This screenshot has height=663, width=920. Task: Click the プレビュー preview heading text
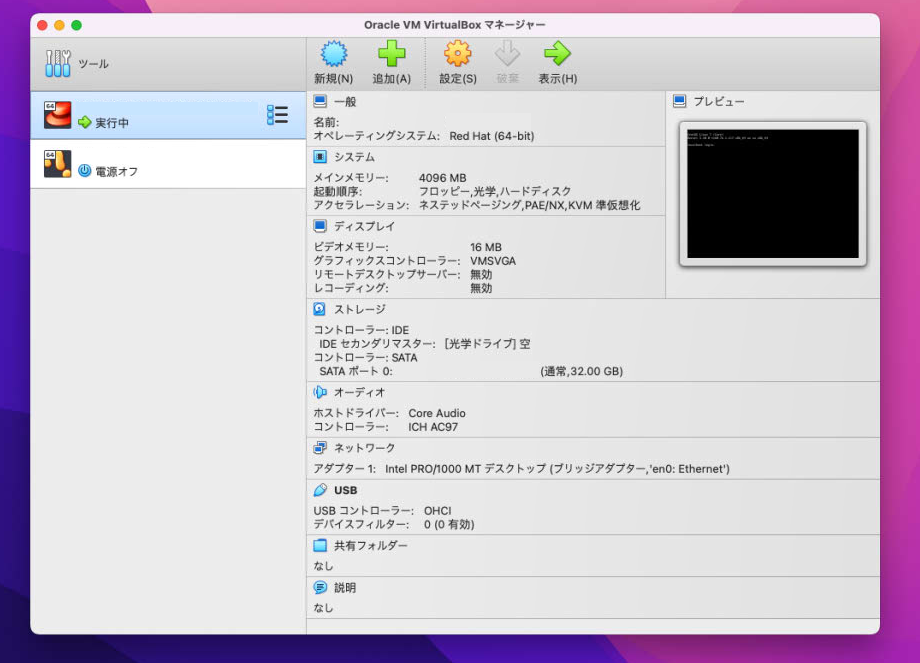tap(719, 102)
